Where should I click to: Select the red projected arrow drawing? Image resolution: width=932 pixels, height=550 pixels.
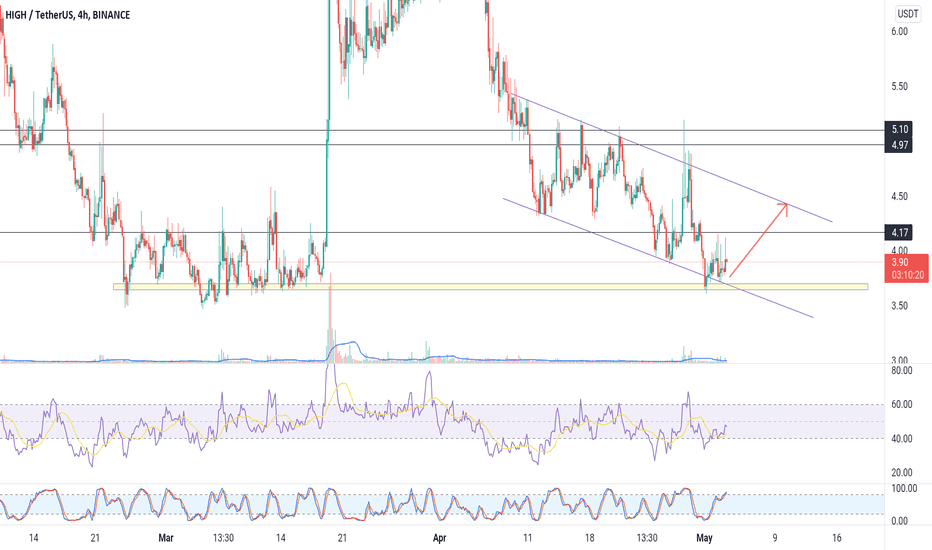coord(758,240)
